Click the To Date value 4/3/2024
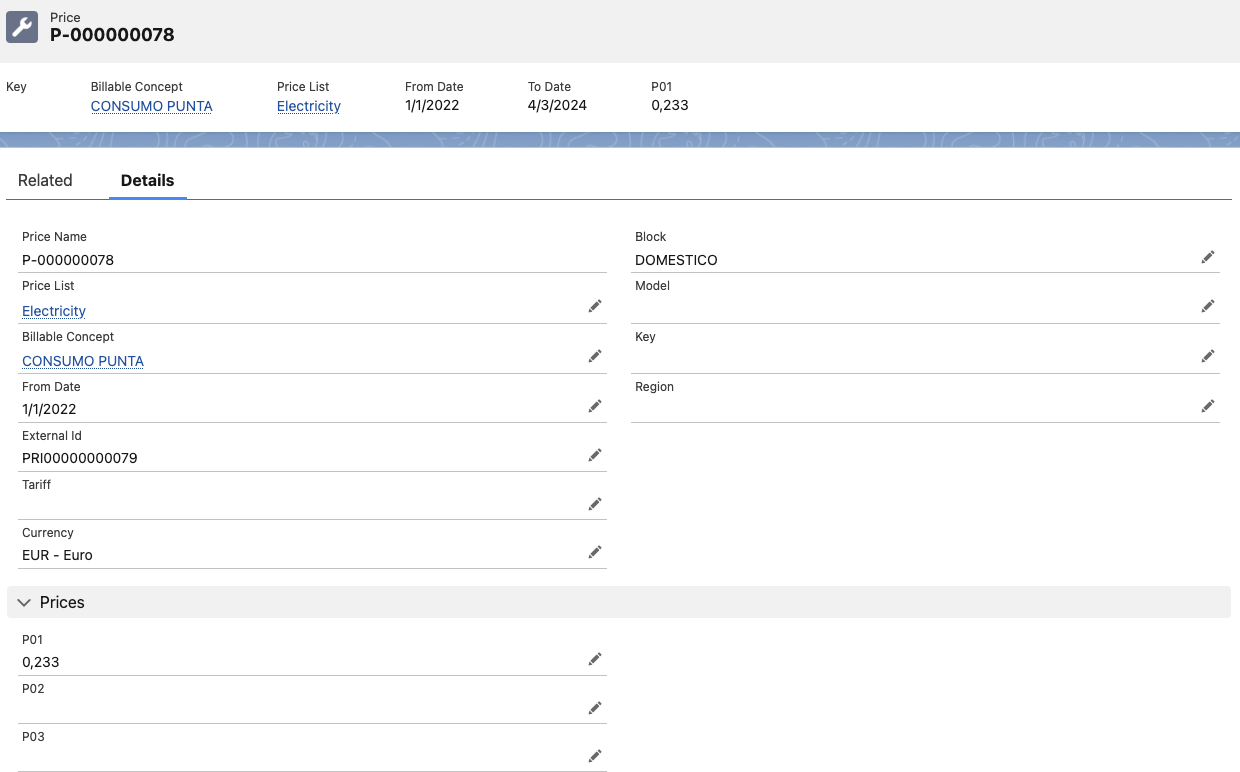The image size is (1240, 772). 557,105
